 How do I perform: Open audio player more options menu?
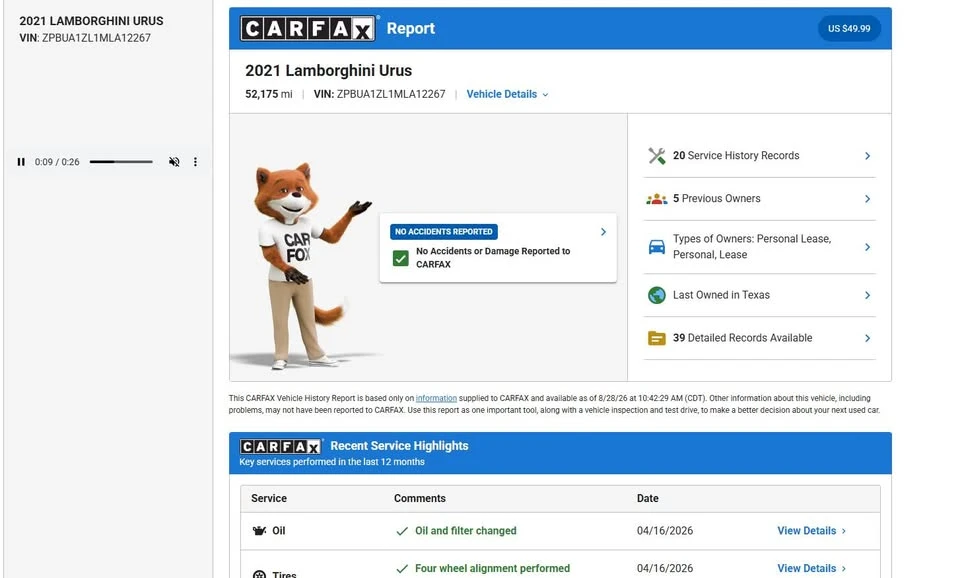[195, 162]
